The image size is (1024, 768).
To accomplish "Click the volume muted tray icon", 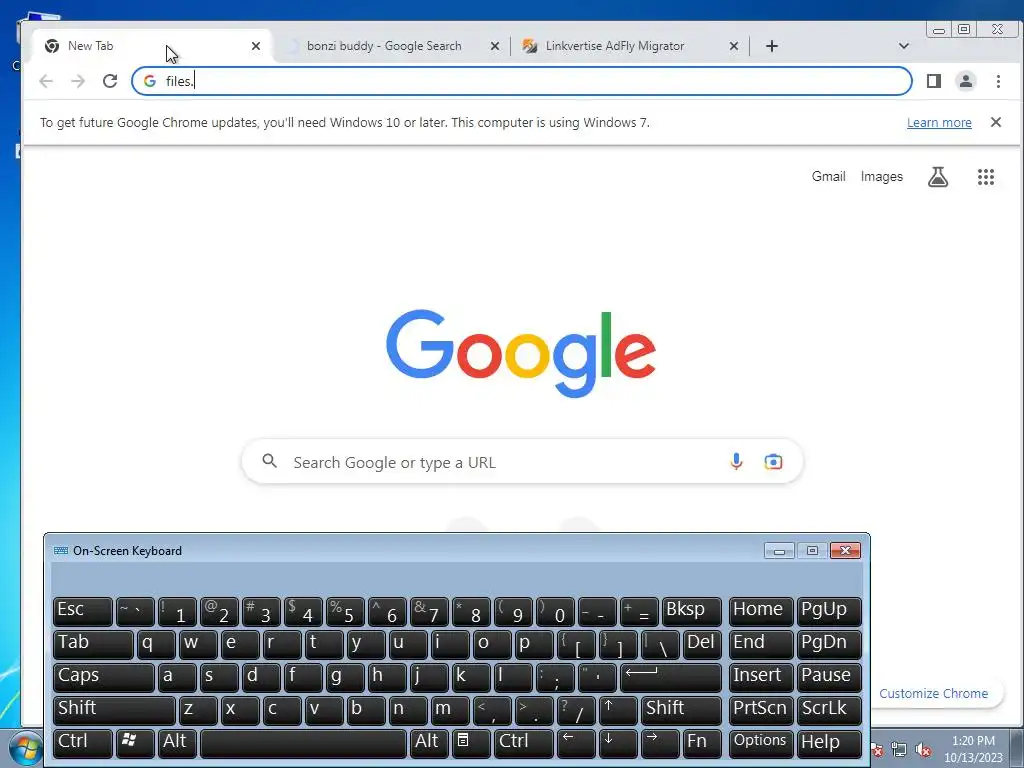I will [923, 750].
